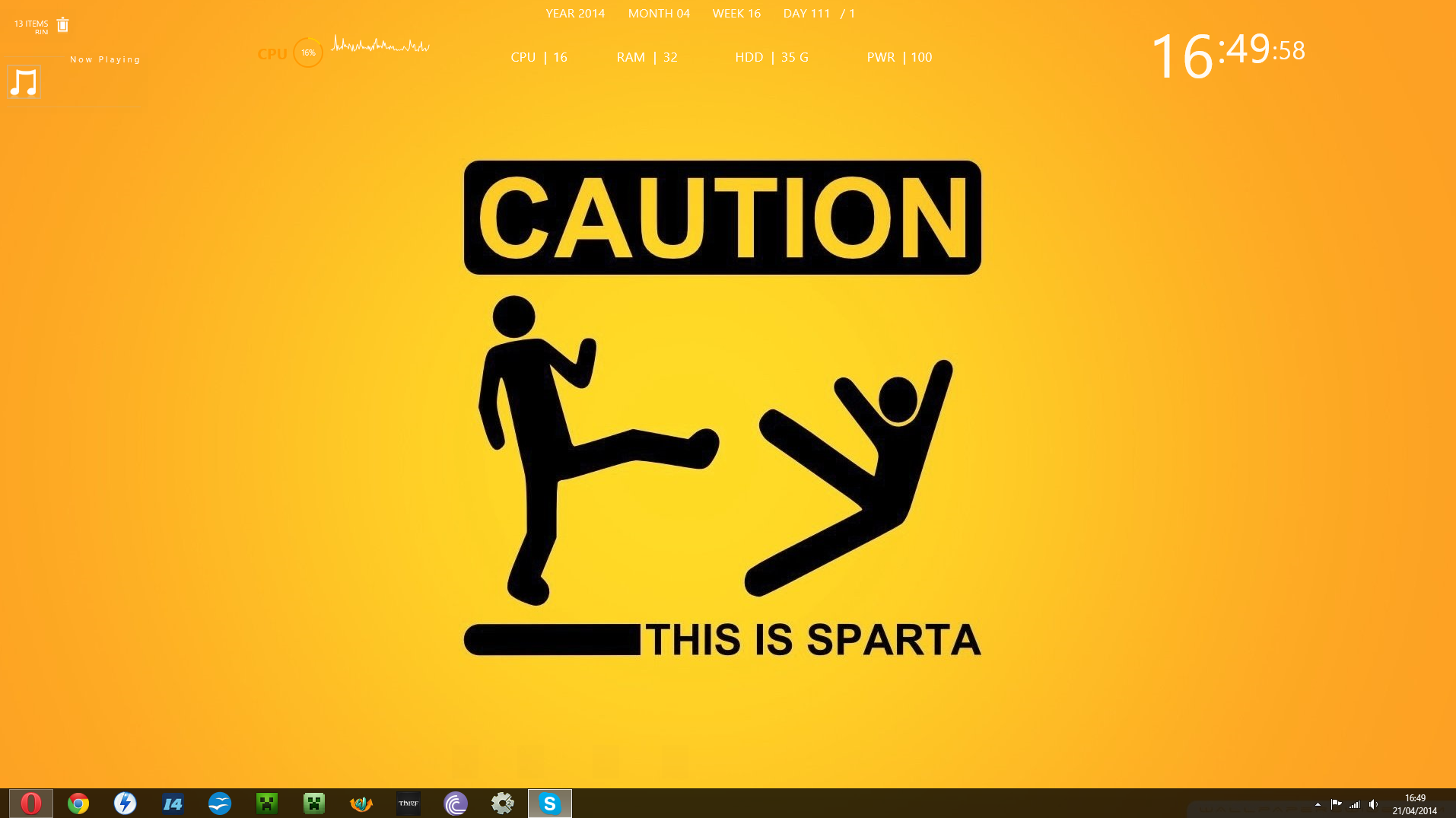Open the lightning-bolt Daemon Tools taskbar icon
This screenshot has width=1456, height=818.
coord(126,804)
